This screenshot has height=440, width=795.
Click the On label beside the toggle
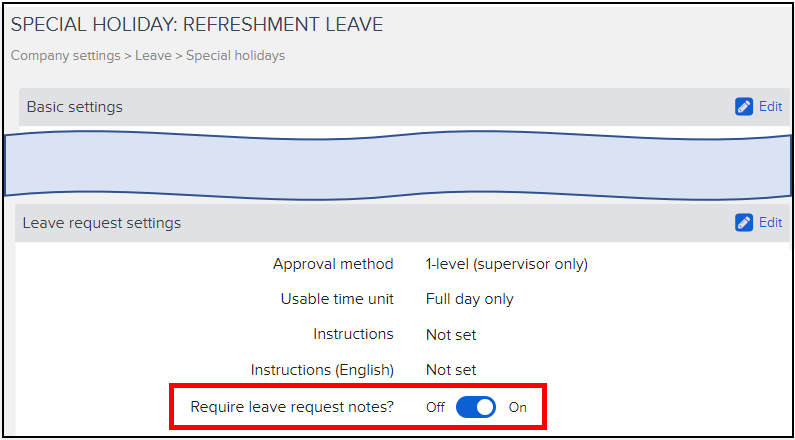(x=517, y=407)
